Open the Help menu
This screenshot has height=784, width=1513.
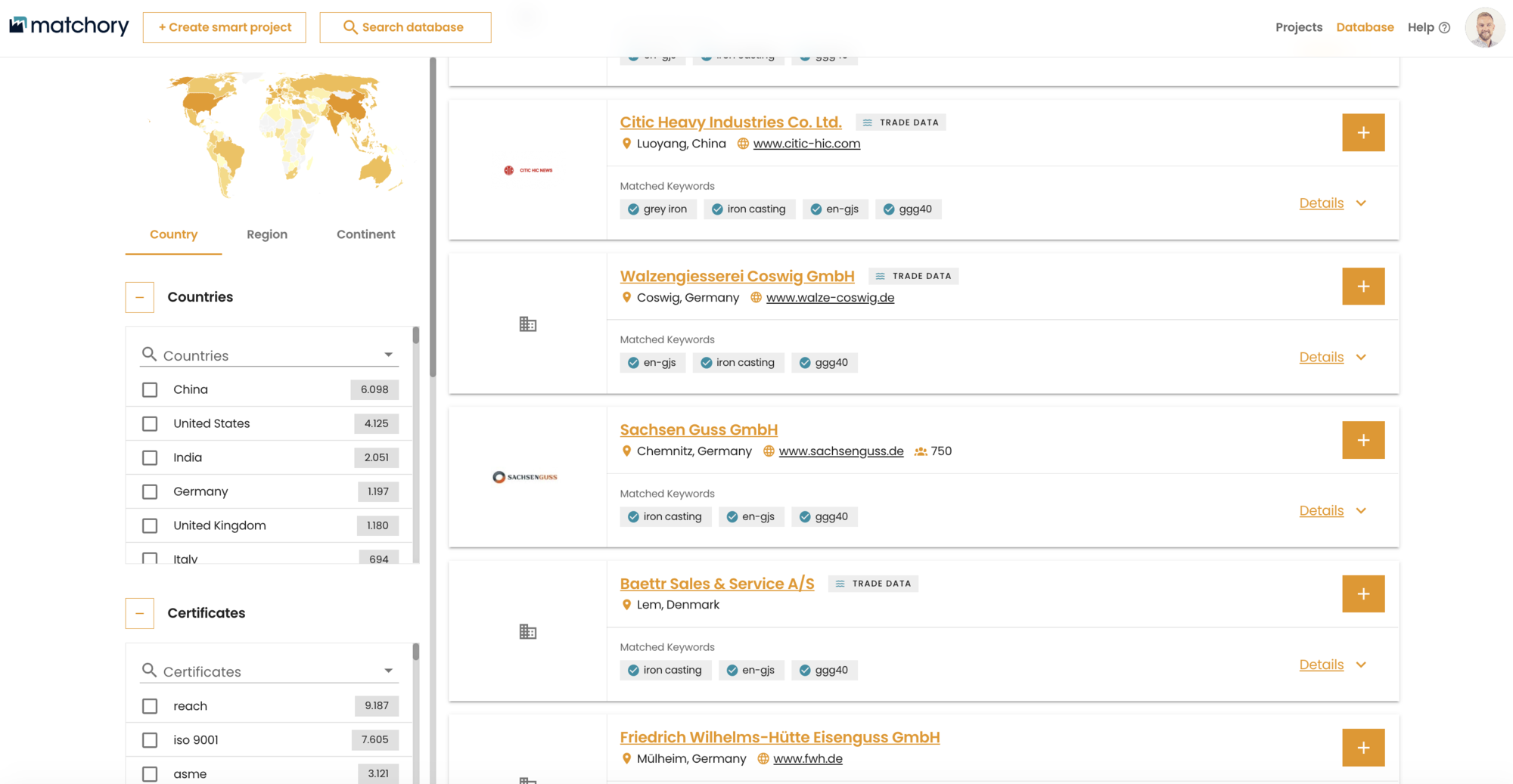(1428, 27)
